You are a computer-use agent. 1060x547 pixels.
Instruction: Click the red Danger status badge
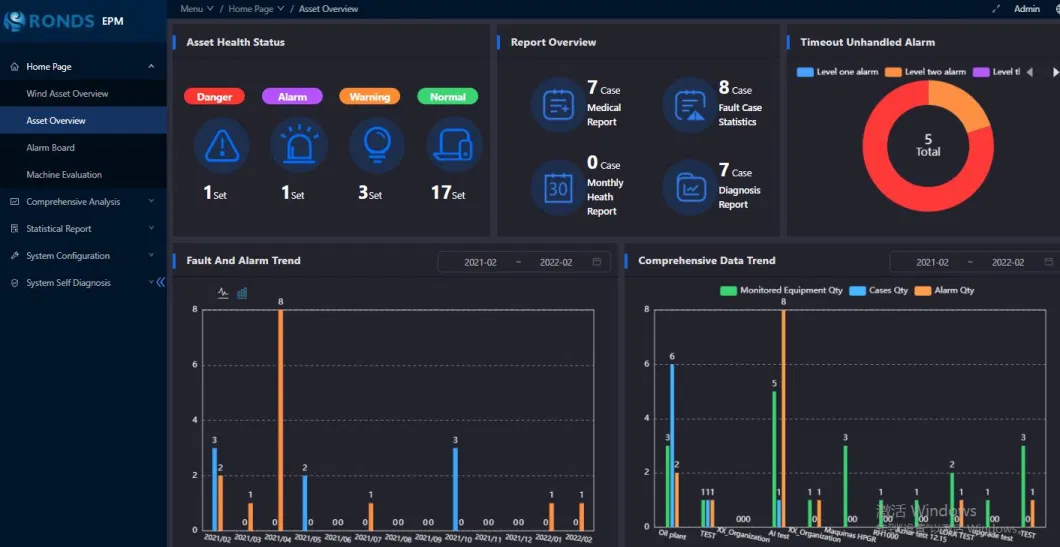214,97
